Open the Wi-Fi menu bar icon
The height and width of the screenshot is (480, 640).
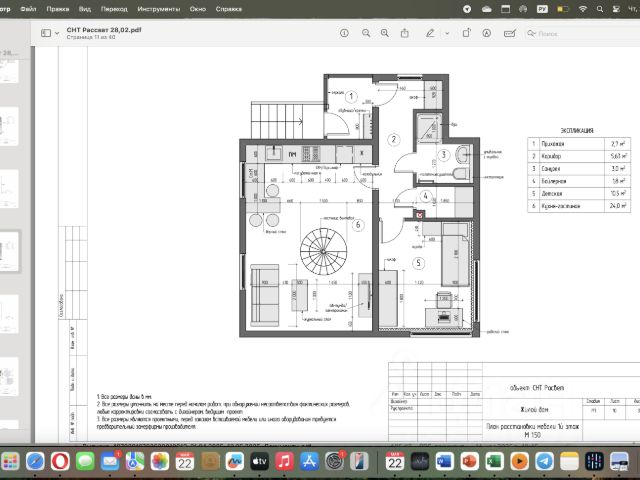coord(583,9)
